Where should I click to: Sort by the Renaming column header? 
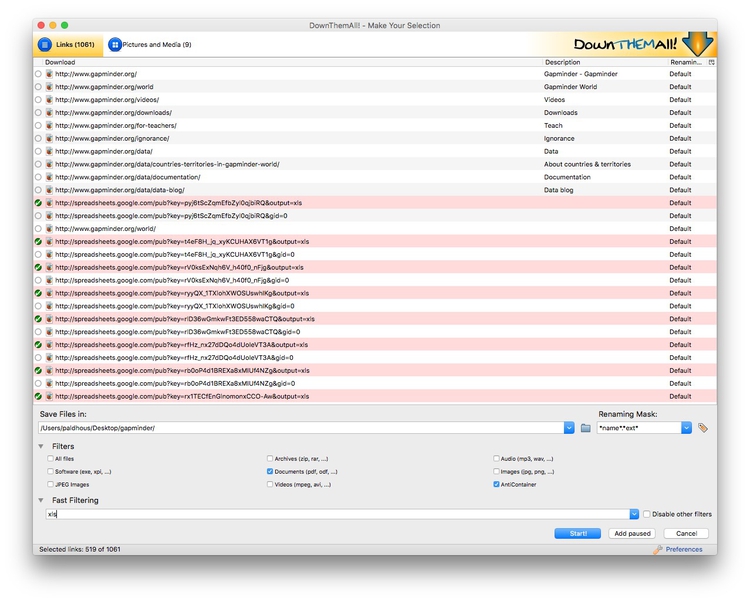pyautogui.click(x=687, y=62)
